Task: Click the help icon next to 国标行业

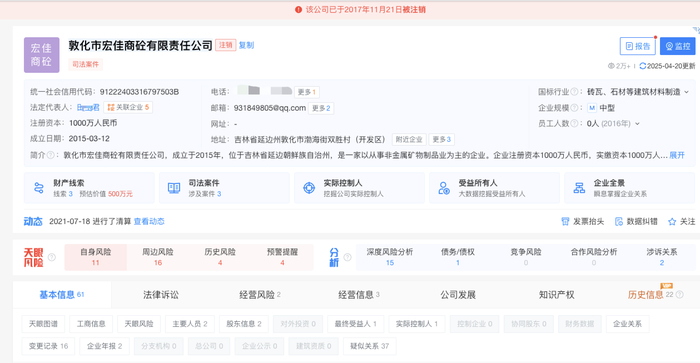Action: [x=575, y=92]
